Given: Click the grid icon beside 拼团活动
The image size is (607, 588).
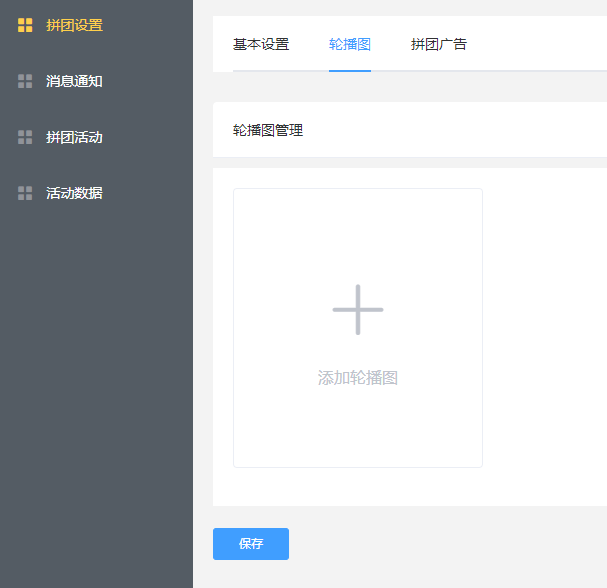Looking at the screenshot, I should point(25,137).
